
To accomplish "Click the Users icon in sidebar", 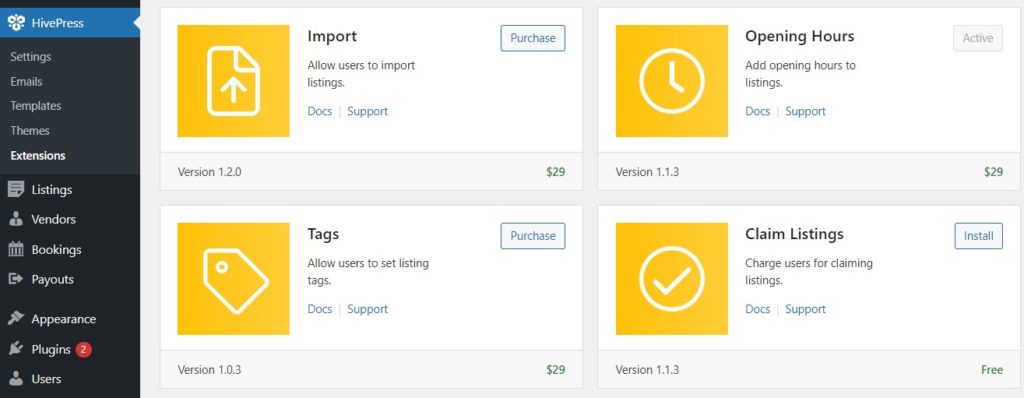I will pos(16,379).
